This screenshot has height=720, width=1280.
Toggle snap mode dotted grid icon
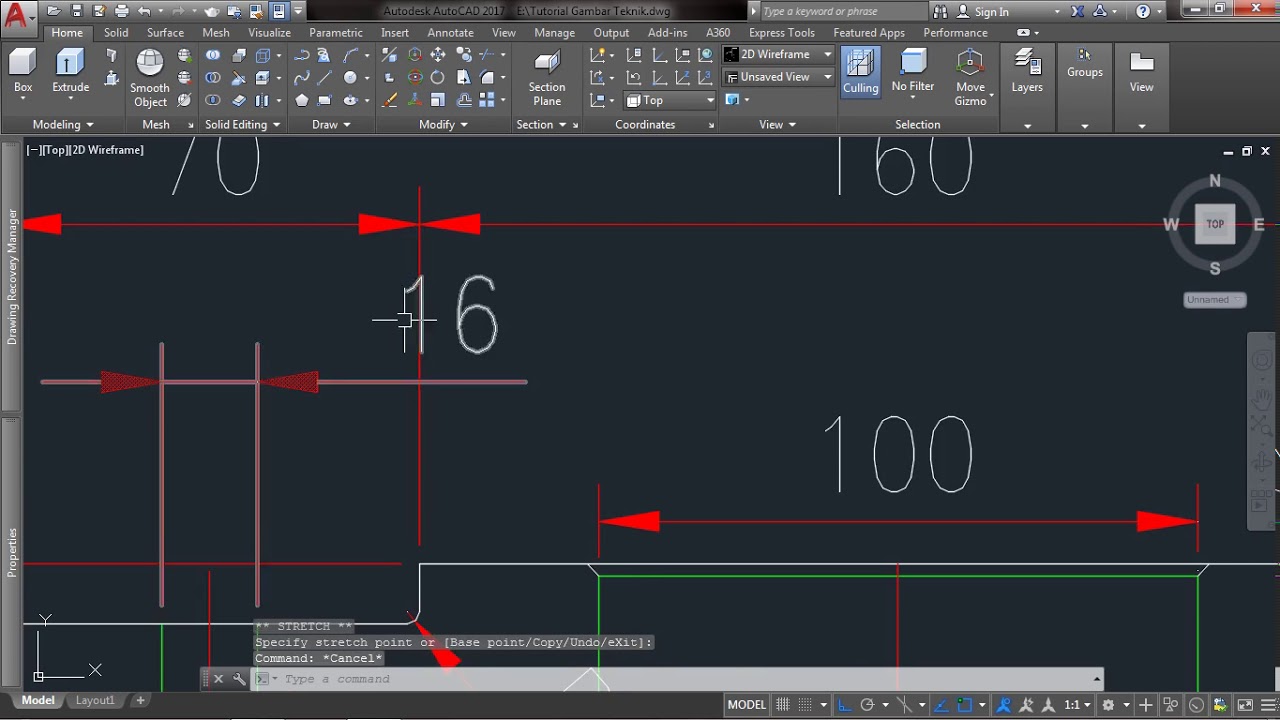pos(805,705)
